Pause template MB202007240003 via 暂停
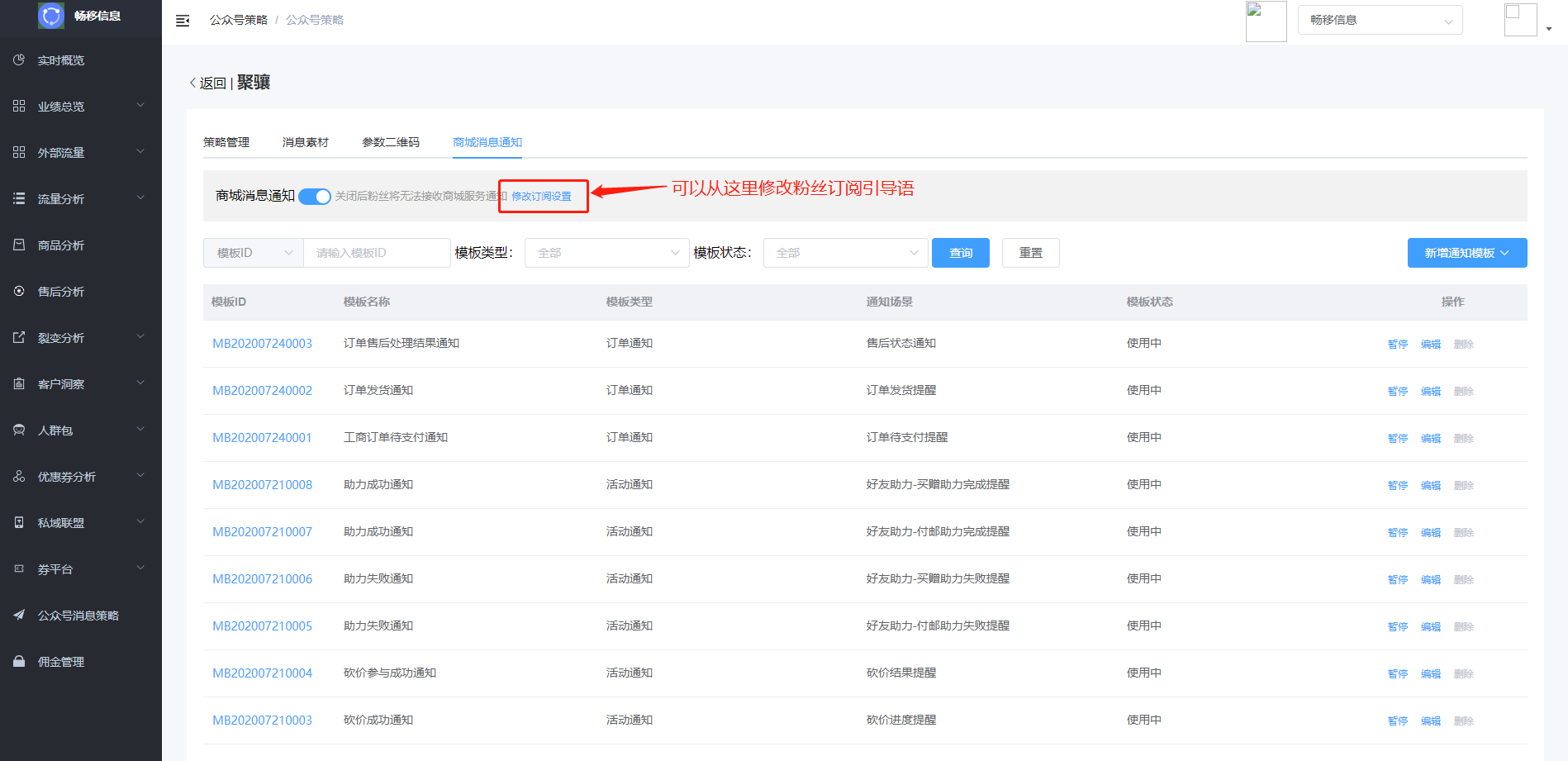This screenshot has width=1568, height=761. coord(1397,345)
